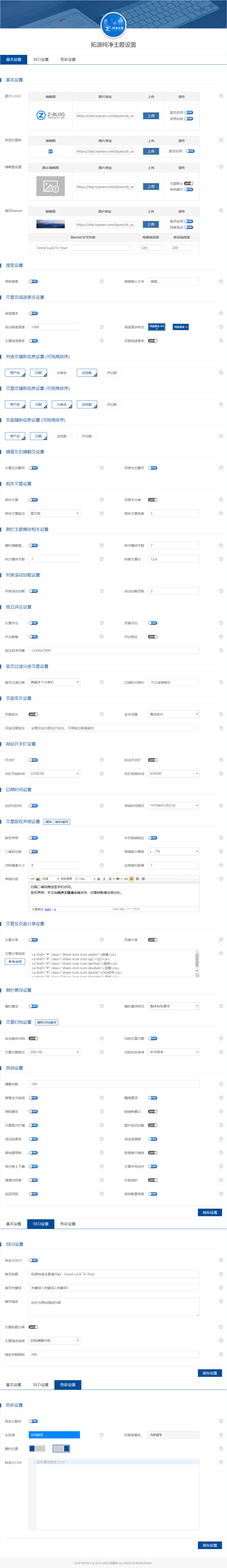Screen dimensions: 227x1568
Task: Open help icon beside the 首页标题 field
Action: click(x=221, y=1274)
